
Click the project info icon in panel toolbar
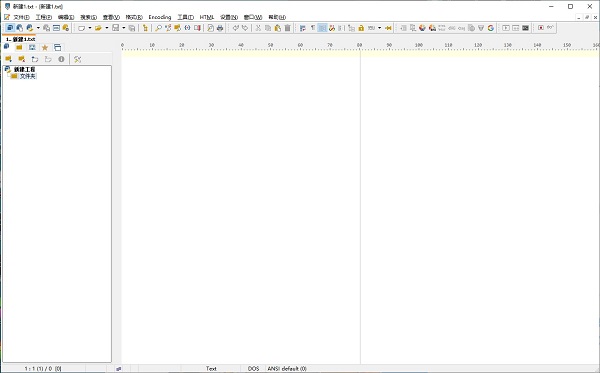[61, 59]
